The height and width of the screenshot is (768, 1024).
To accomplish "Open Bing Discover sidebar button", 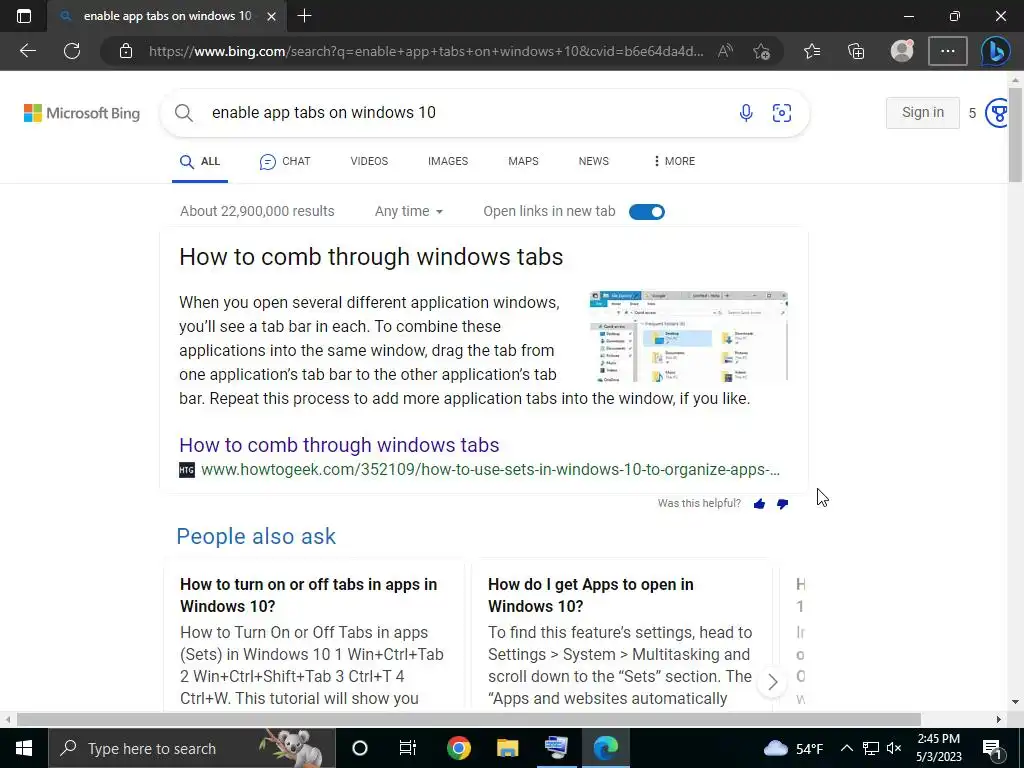I will pos(995,51).
